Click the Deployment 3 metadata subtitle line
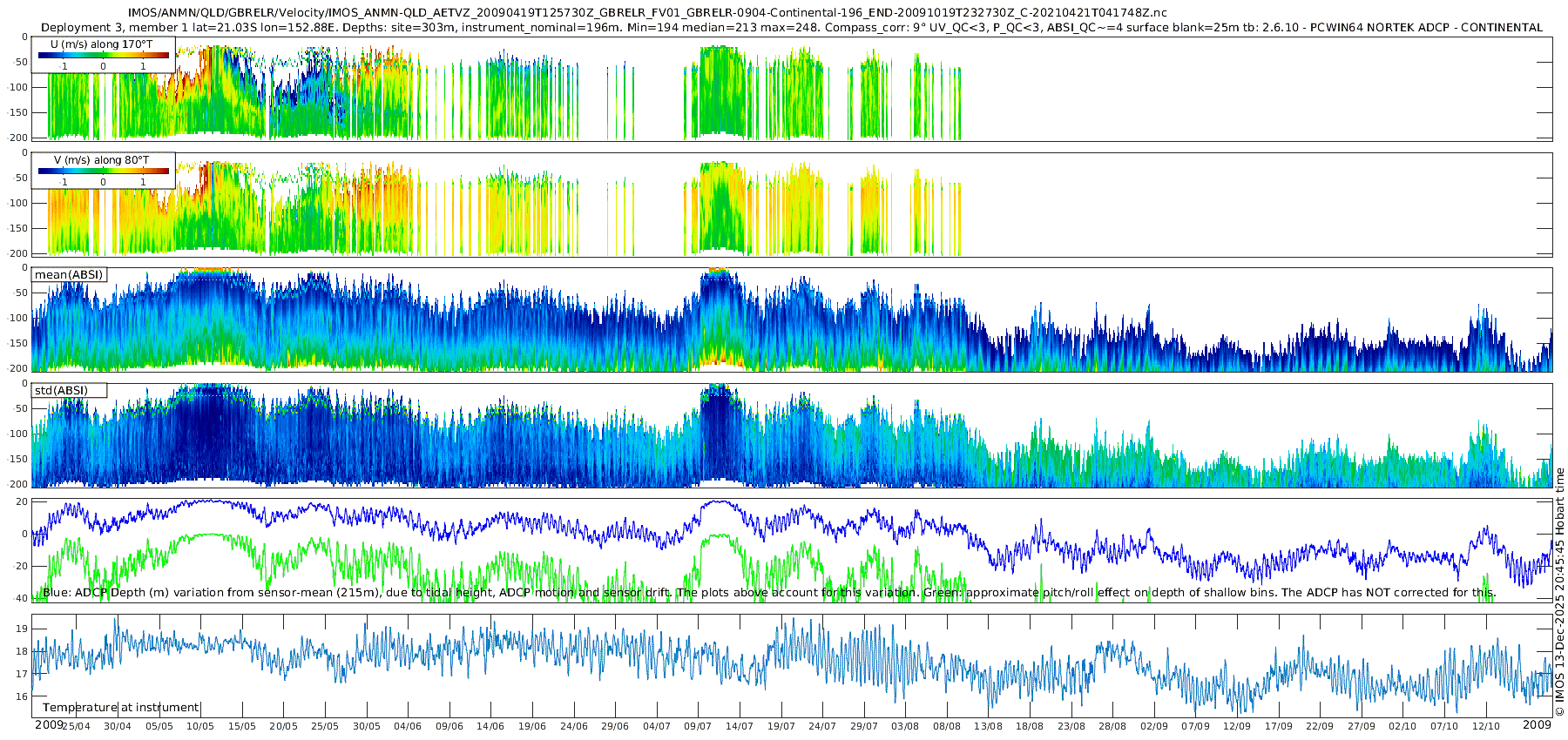This screenshot has width=1568, height=740. coord(791,28)
